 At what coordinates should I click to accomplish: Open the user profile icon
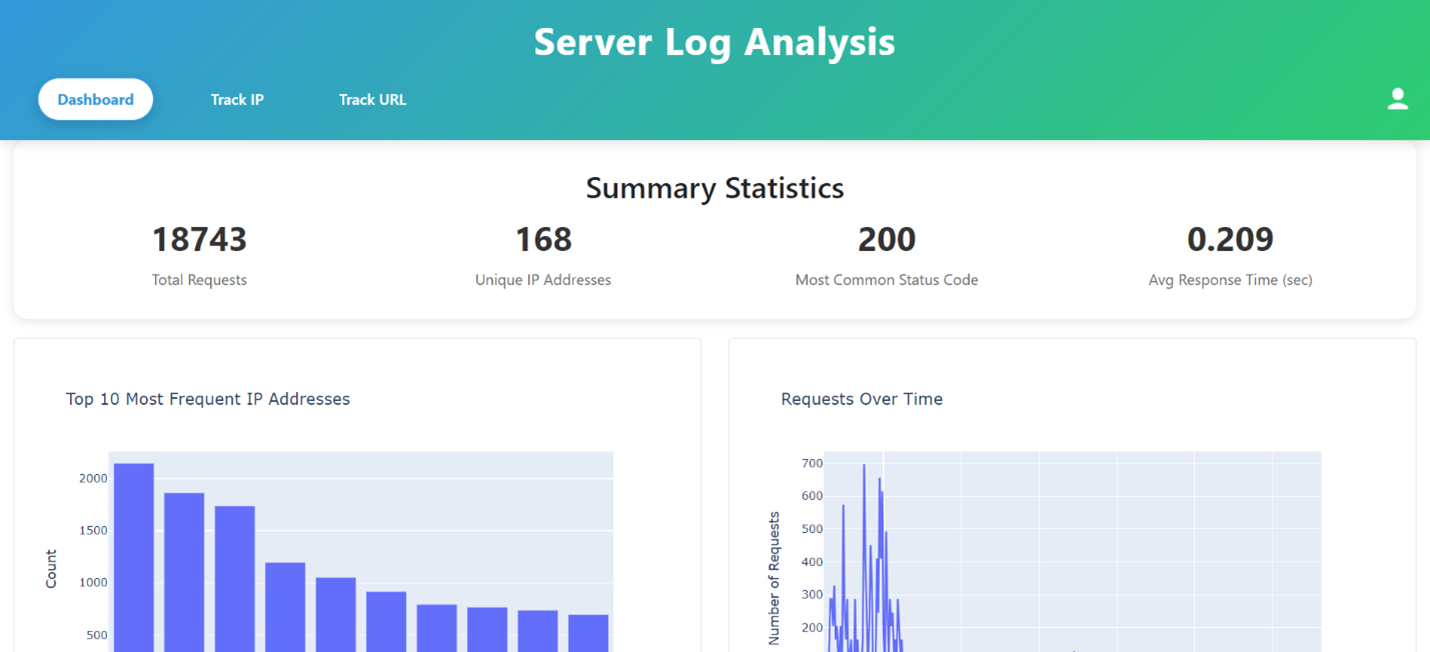[x=1397, y=99]
